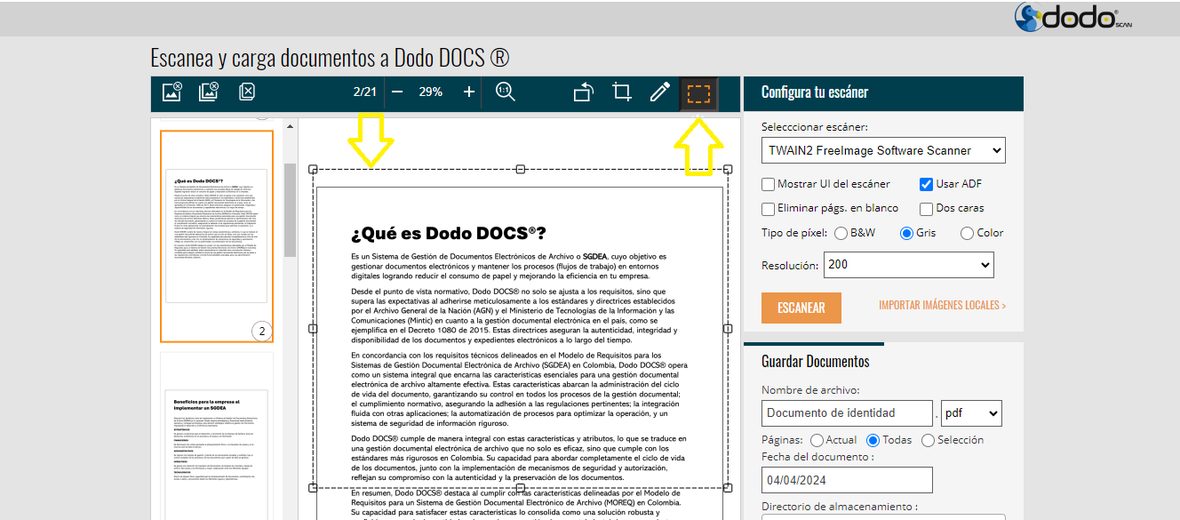Toggle the dashed selection area tool

tap(698, 93)
